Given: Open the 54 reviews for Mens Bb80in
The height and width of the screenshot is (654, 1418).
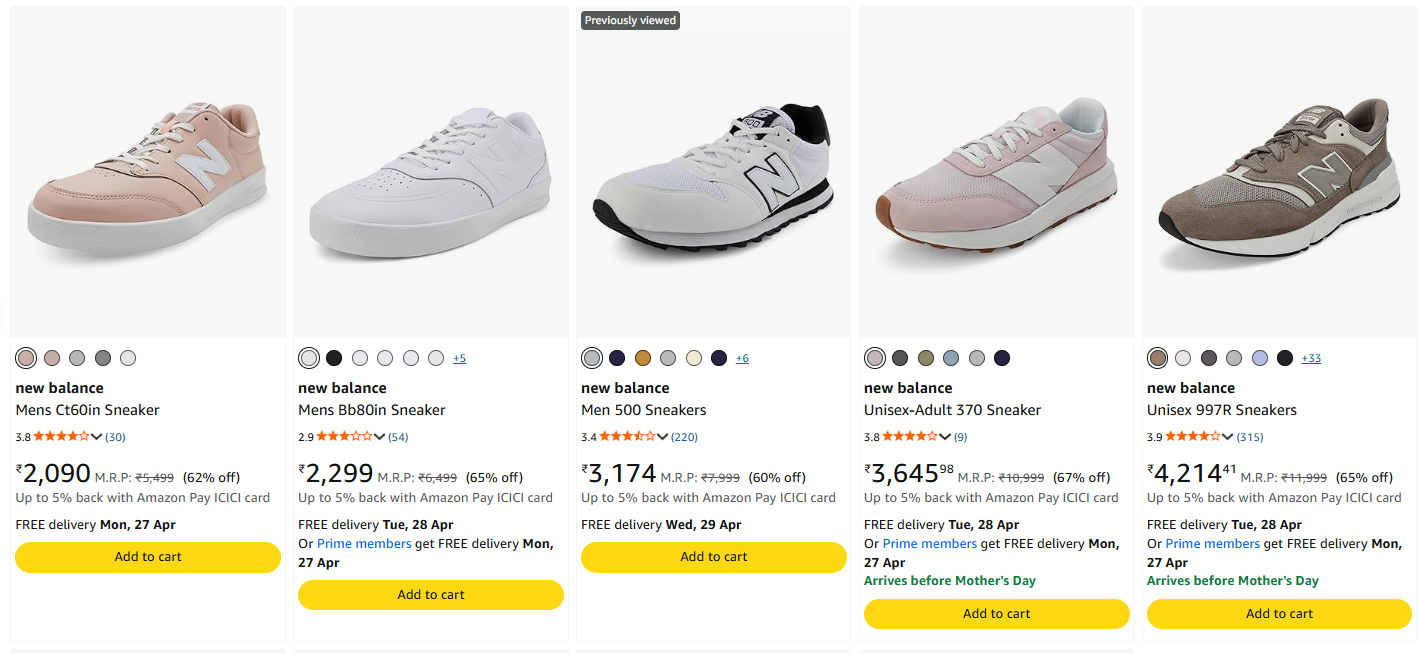Looking at the screenshot, I should [x=398, y=437].
